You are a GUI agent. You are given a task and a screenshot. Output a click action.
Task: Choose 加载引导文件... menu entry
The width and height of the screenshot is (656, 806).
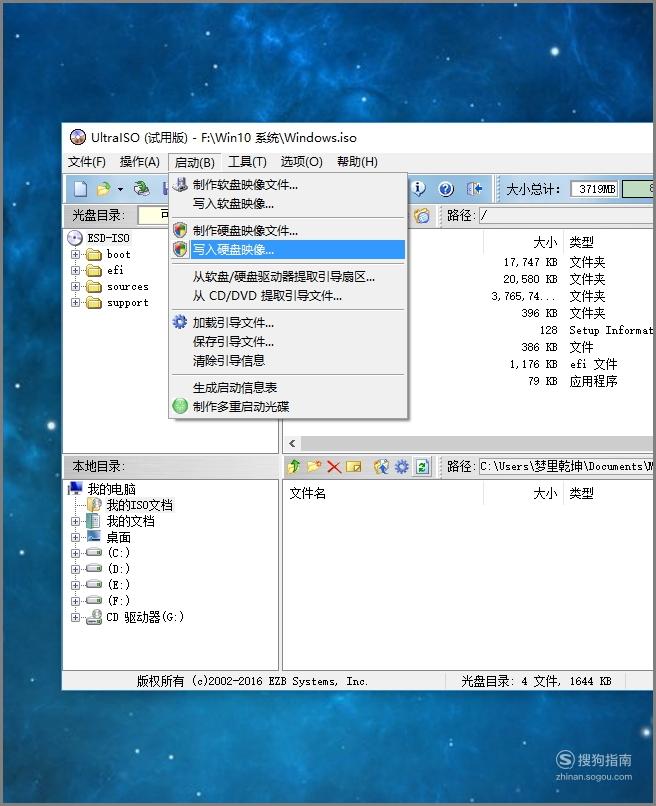pyautogui.click(x=288, y=323)
